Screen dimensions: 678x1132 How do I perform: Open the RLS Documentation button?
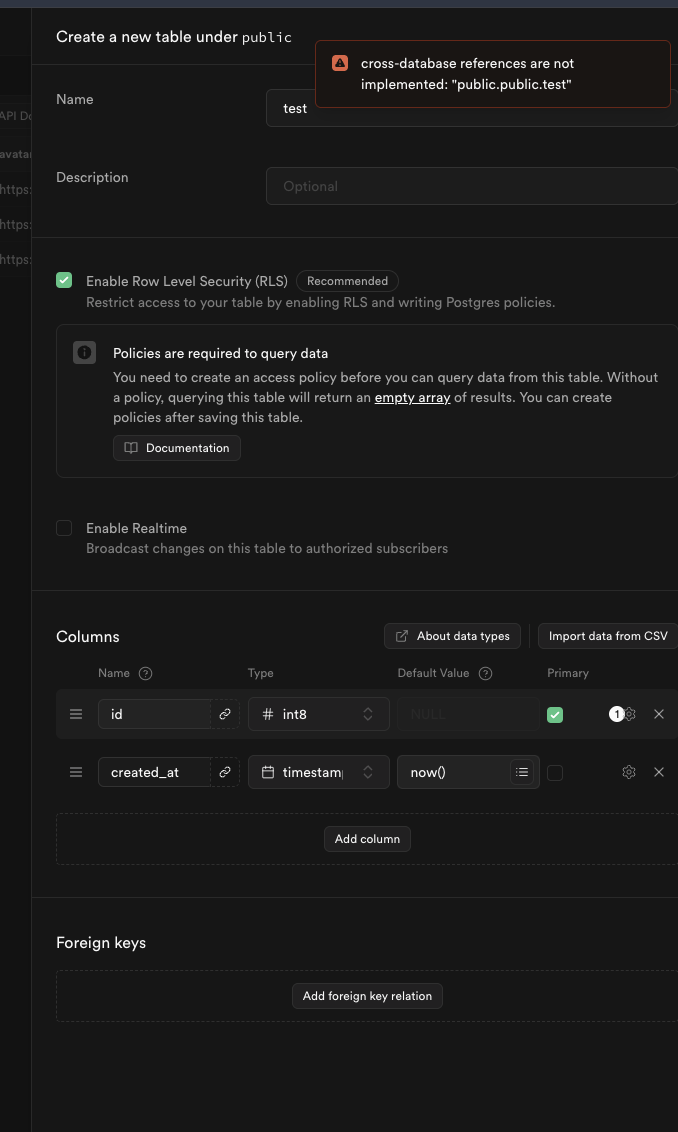(x=177, y=448)
